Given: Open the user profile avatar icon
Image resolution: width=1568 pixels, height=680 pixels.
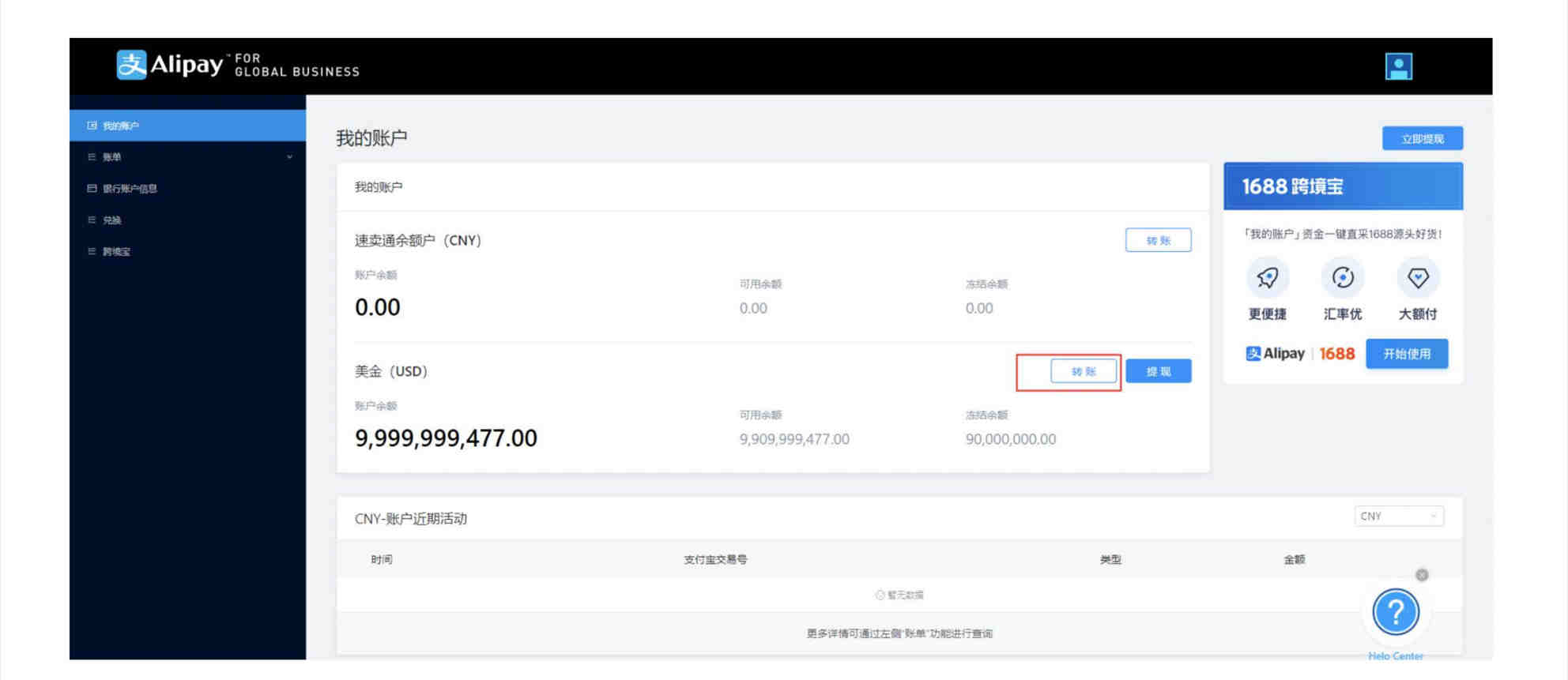Looking at the screenshot, I should [1398, 66].
